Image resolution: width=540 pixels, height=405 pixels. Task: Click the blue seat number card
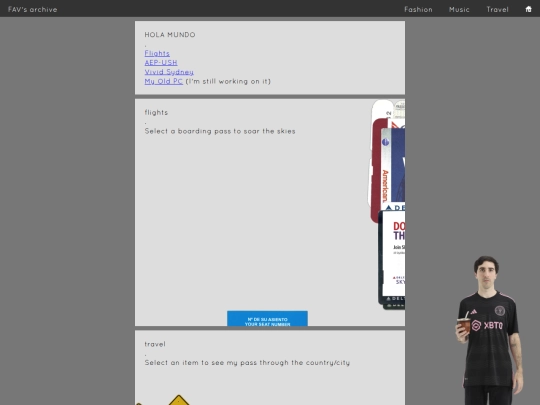267,318
